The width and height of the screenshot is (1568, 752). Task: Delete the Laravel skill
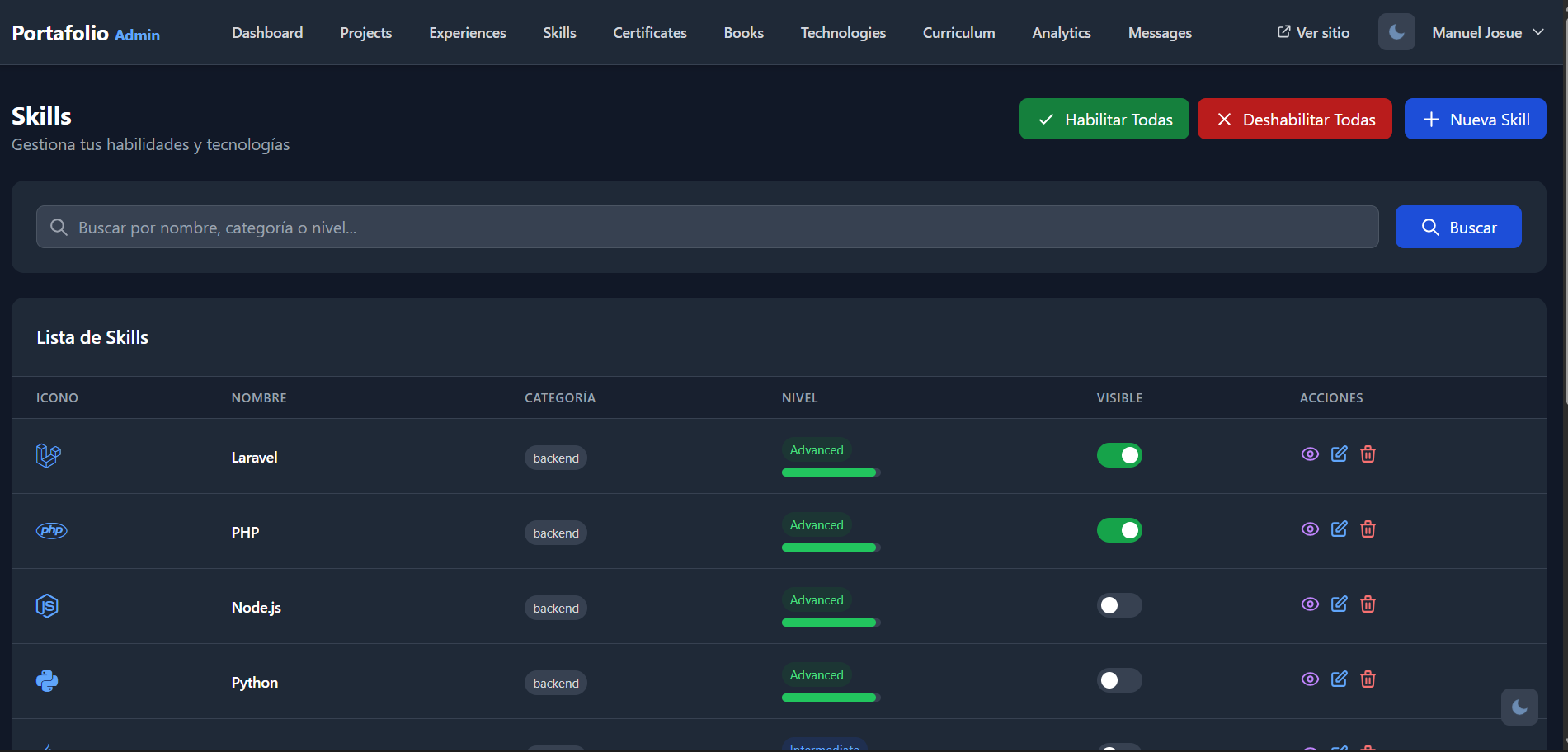(1368, 454)
